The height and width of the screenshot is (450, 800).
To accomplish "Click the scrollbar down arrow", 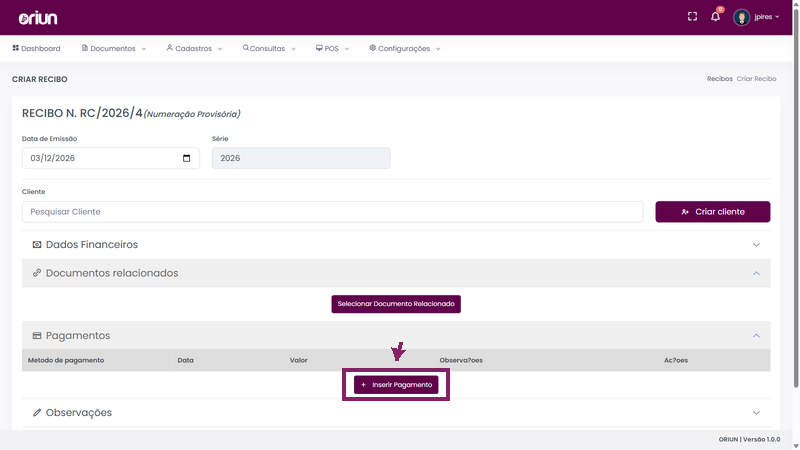I will [x=796, y=446].
